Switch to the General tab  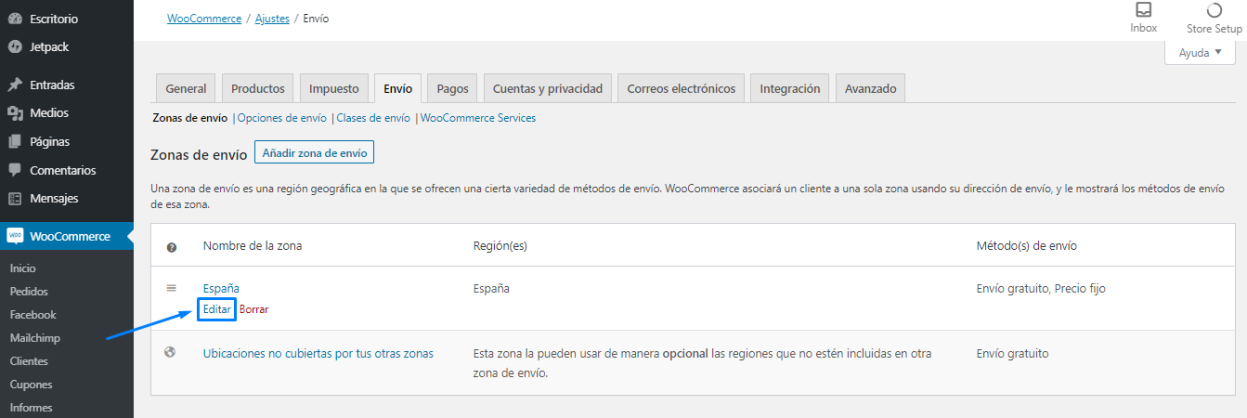[186, 88]
